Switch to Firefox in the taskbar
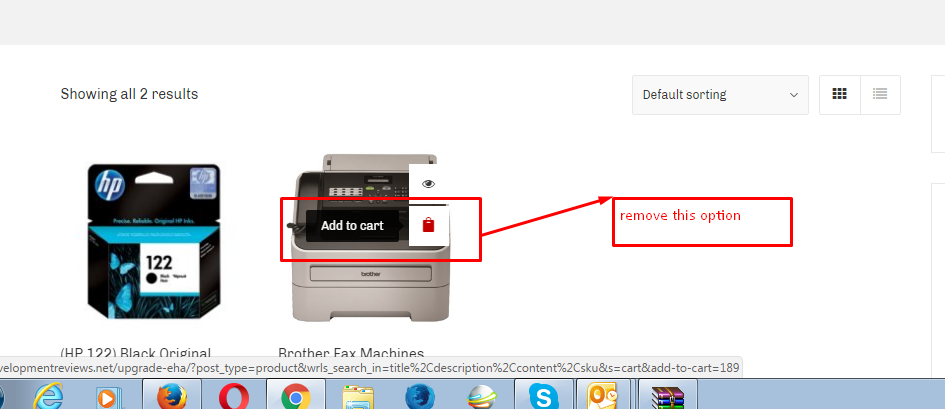 pyautogui.click(x=173, y=397)
